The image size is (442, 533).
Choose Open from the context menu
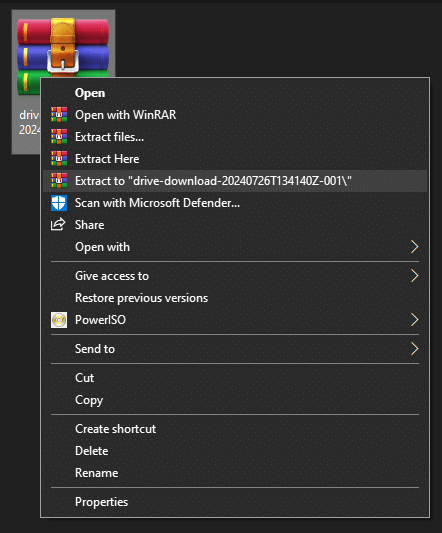(x=235, y=93)
